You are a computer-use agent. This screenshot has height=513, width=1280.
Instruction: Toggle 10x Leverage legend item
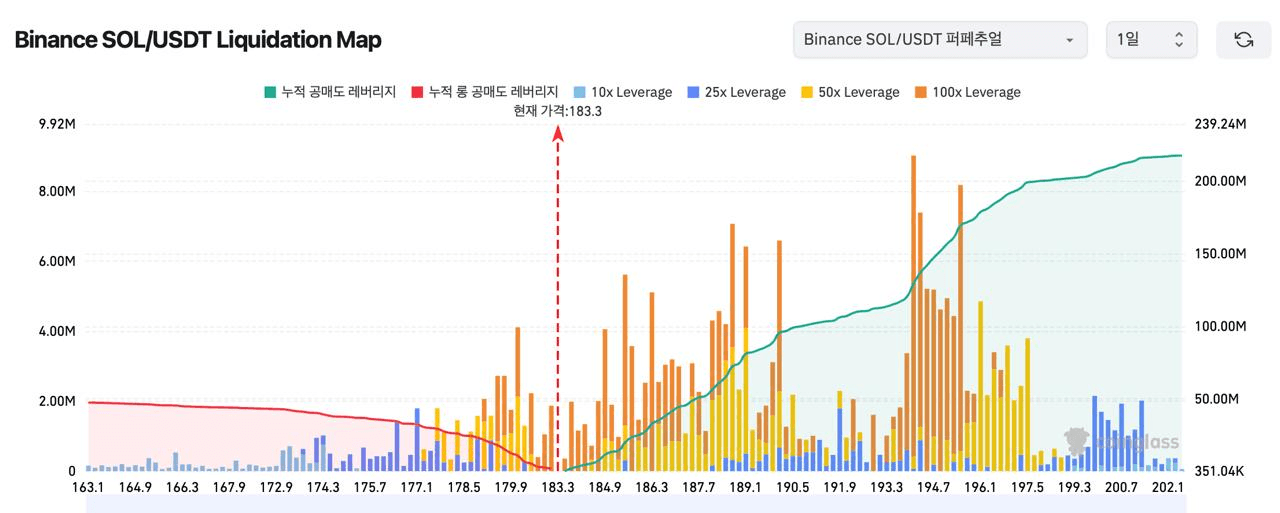(622, 92)
